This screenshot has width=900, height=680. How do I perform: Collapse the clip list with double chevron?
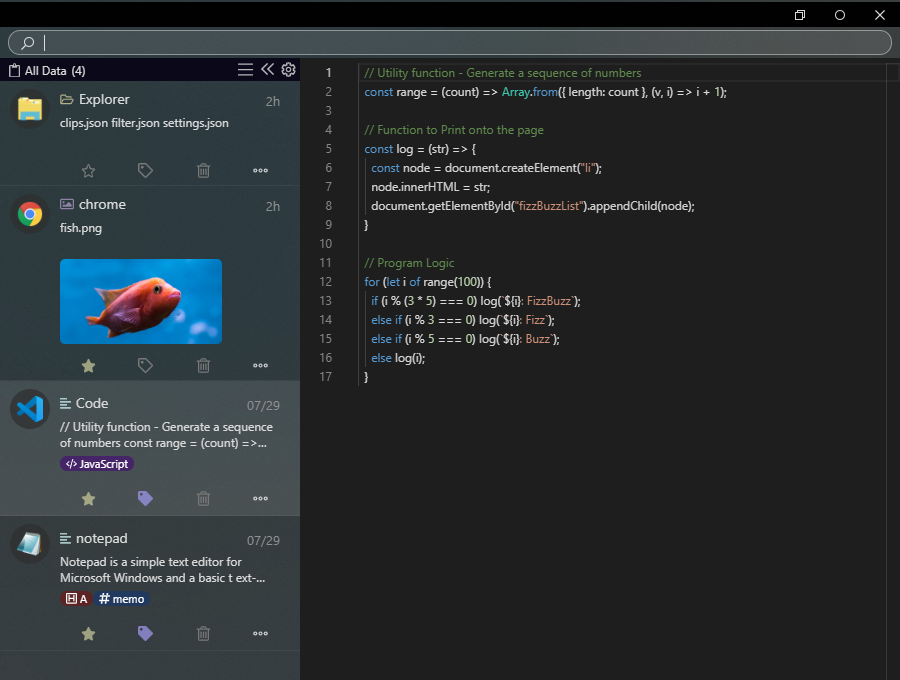click(267, 69)
